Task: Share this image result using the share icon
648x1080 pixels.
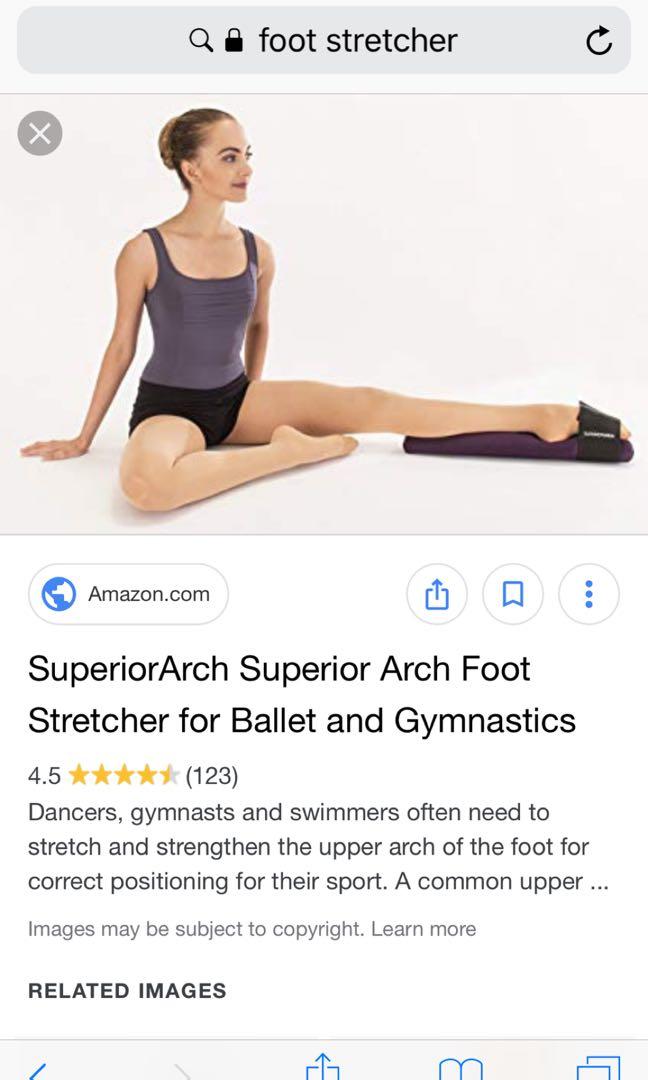Action: tap(437, 594)
